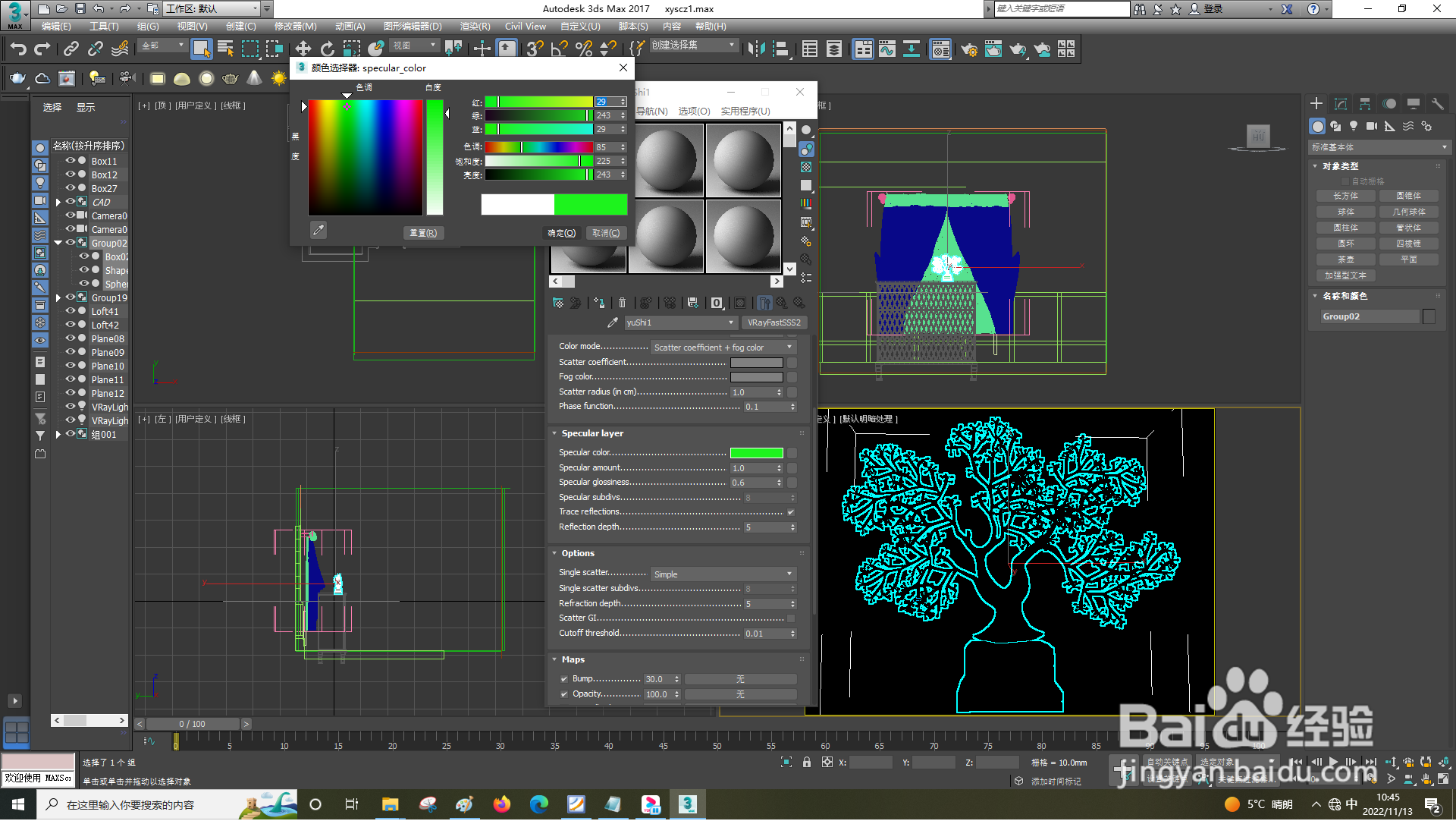Open the Material Editor toolbar icon
Image resolution: width=1456 pixels, height=821 pixels.
[940, 49]
